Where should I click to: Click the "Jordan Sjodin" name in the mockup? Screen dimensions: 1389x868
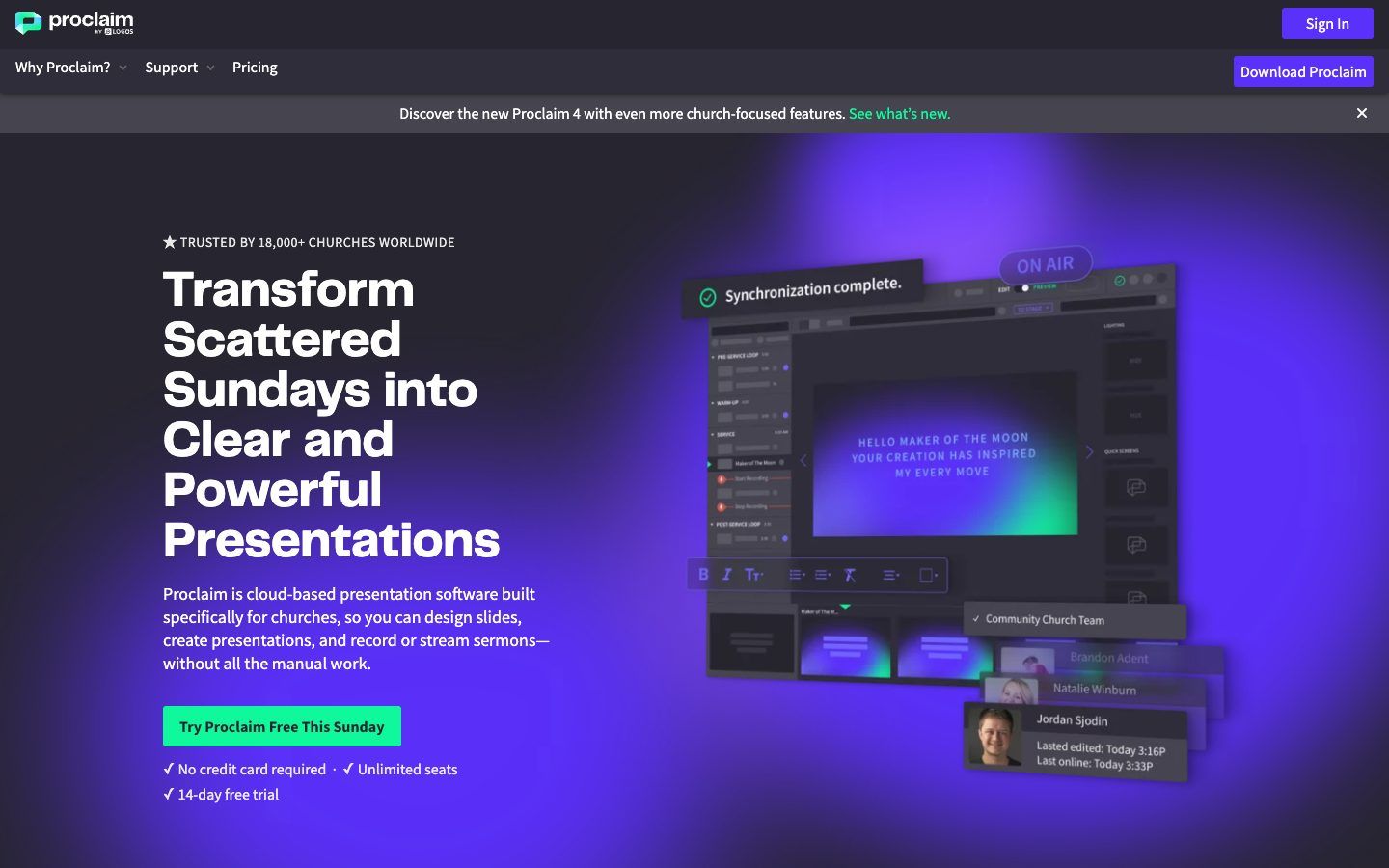pyautogui.click(x=1072, y=719)
